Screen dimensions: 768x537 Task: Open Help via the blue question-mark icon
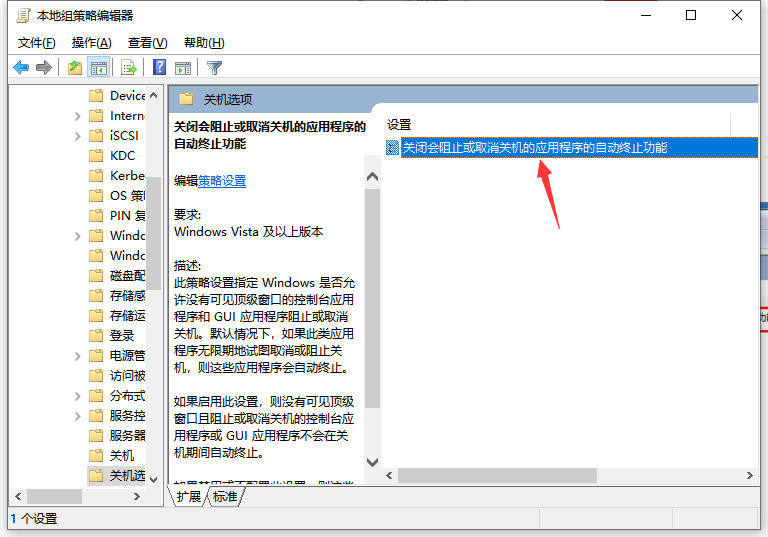[159, 68]
